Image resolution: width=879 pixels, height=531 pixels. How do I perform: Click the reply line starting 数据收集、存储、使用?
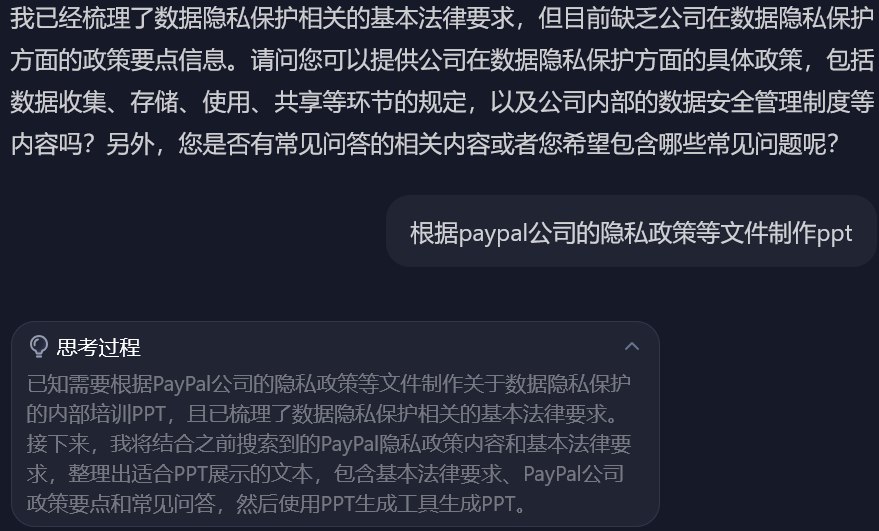[x=442, y=101]
